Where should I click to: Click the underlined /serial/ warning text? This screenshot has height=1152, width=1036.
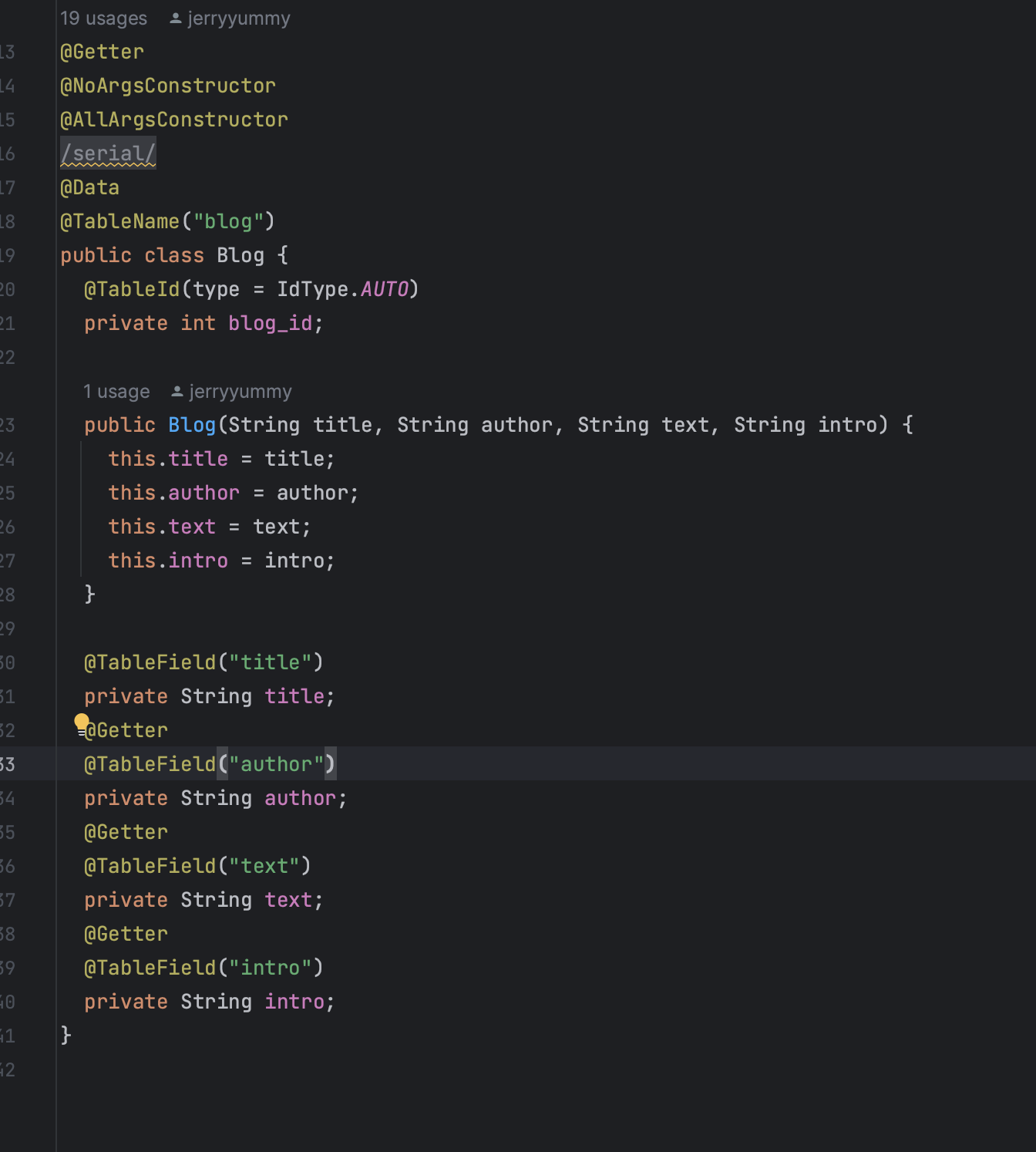[108, 153]
